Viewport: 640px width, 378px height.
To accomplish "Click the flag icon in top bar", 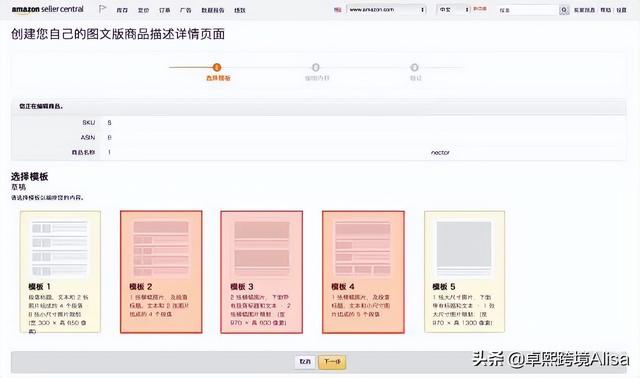I will (x=102, y=9).
